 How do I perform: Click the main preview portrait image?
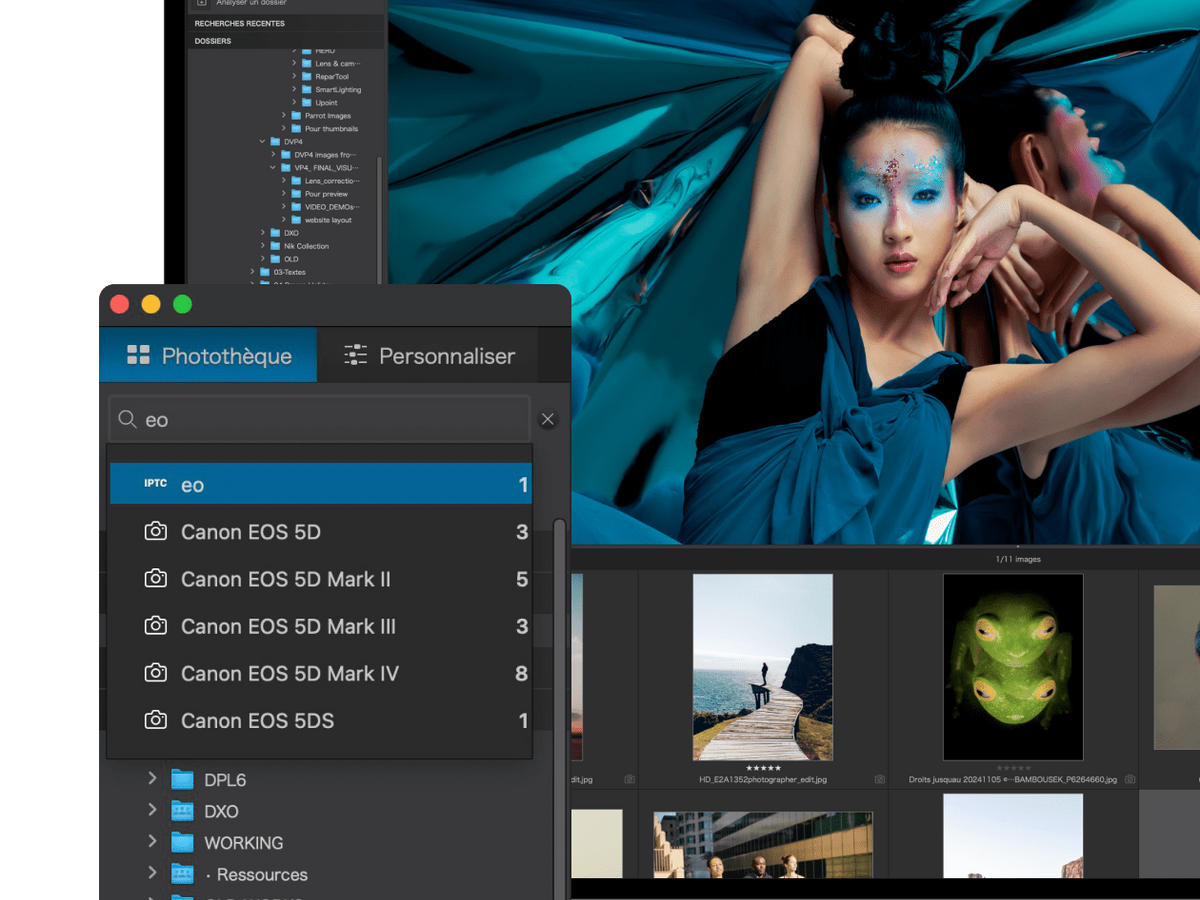tap(794, 272)
